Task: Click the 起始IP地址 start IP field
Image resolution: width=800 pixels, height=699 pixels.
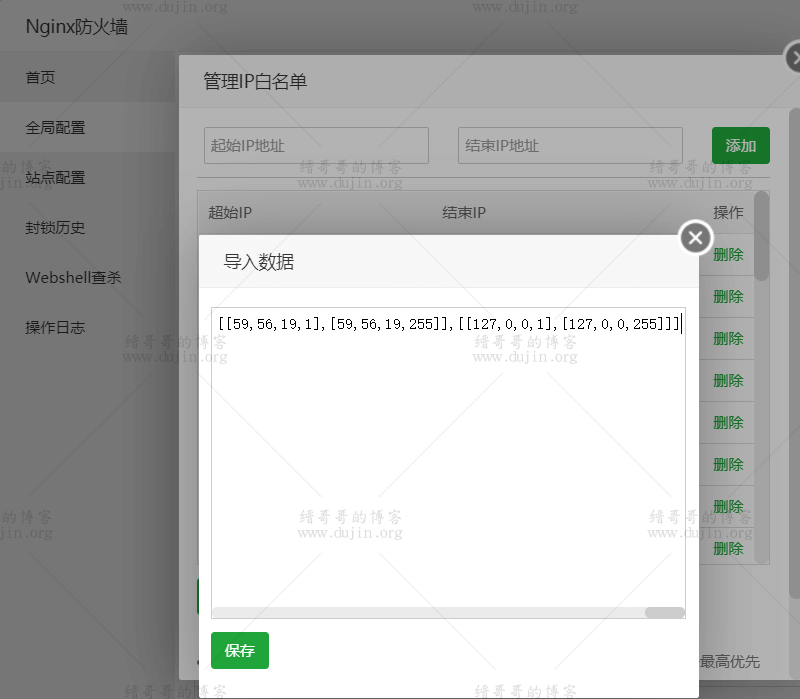Action: point(316,145)
